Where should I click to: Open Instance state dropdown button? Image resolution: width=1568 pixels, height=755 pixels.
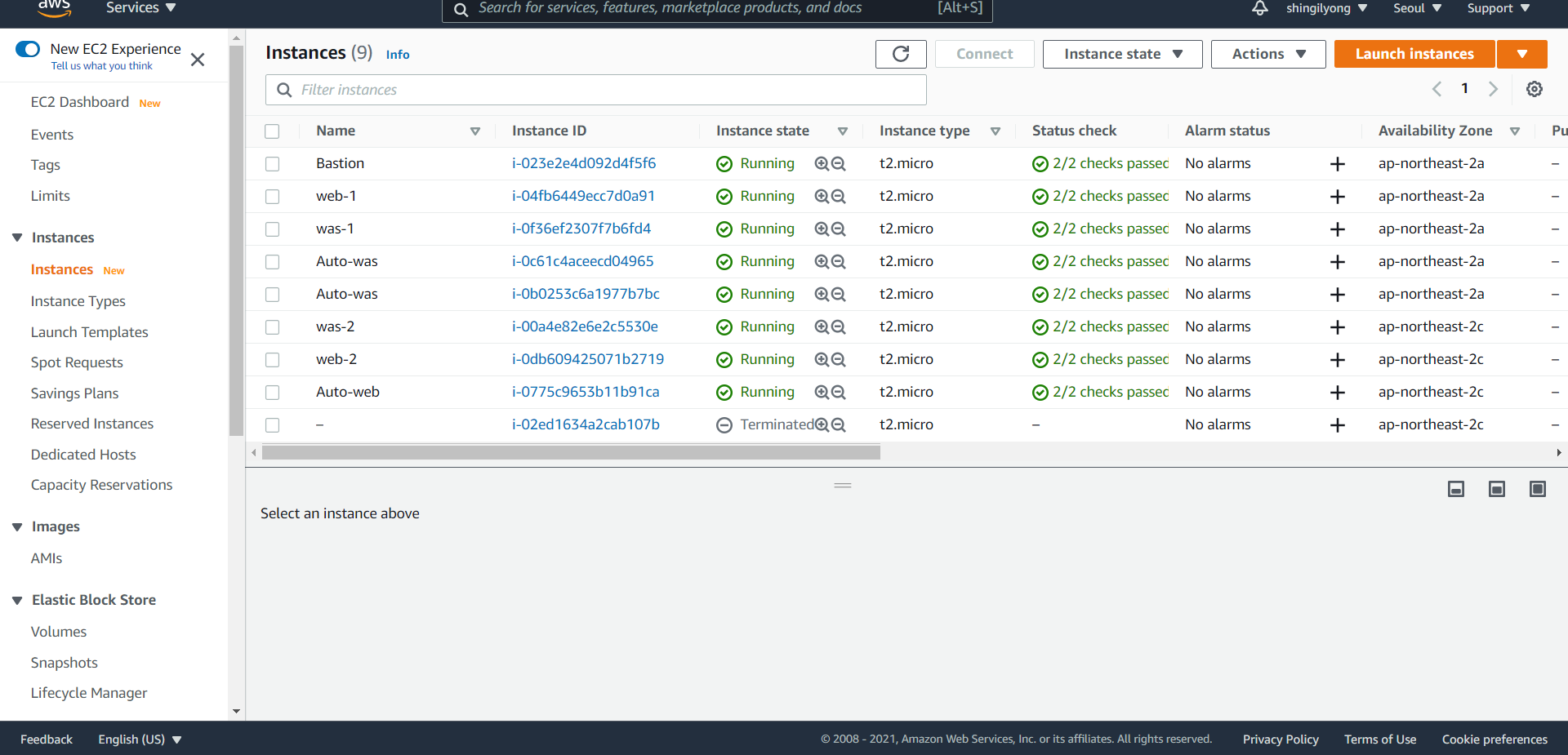point(1122,54)
